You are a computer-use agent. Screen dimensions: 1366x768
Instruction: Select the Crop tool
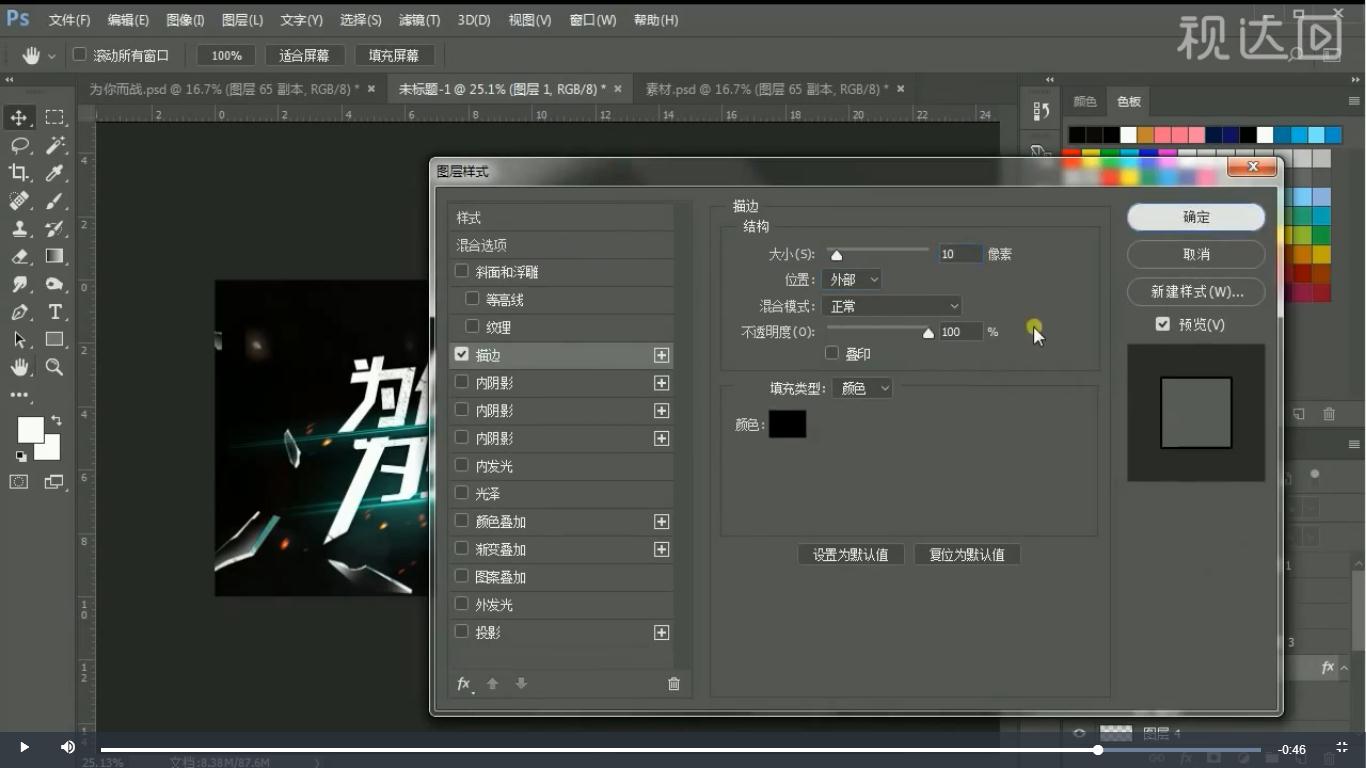[x=20, y=172]
